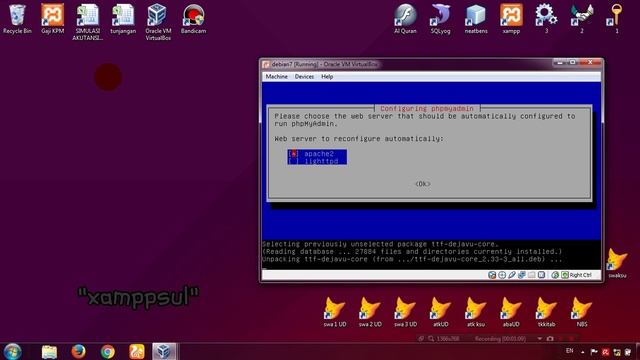Screen dimensions: 640x360
Task: Switch to VirtualBox taskbar button
Action: click(164, 351)
